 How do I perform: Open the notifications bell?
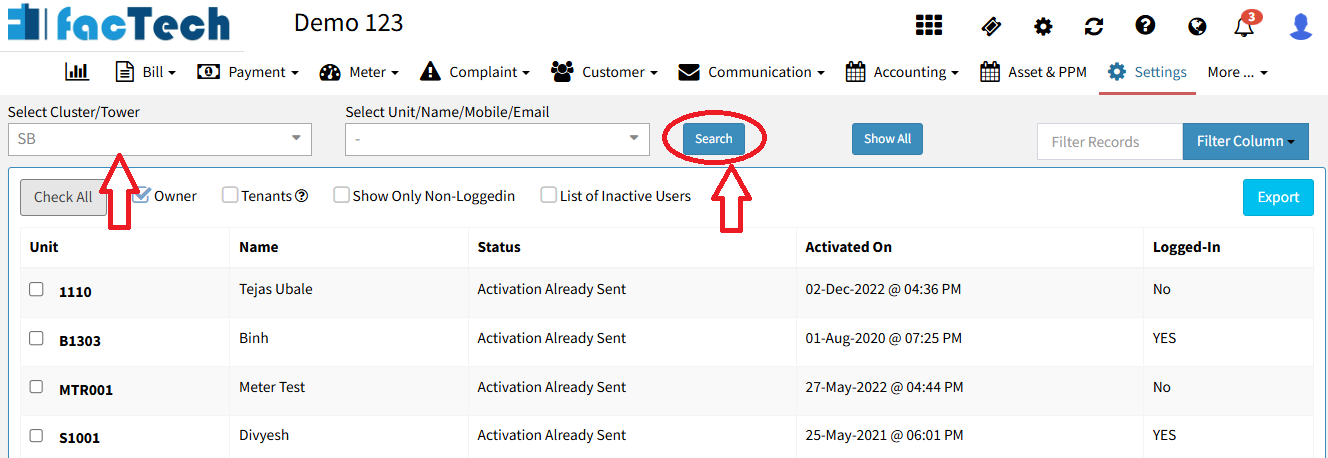1244,27
